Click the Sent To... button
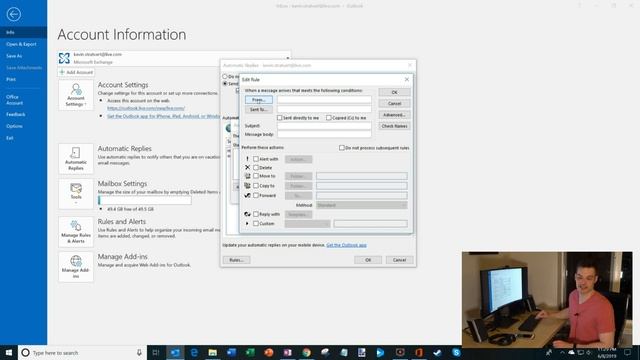This screenshot has height=360, width=640. pos(259,109)
